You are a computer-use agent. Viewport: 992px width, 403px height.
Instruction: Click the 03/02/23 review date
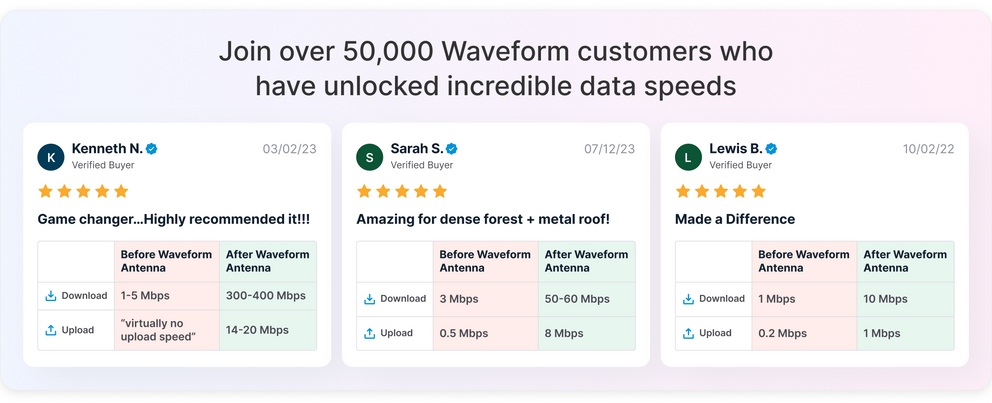289,149
